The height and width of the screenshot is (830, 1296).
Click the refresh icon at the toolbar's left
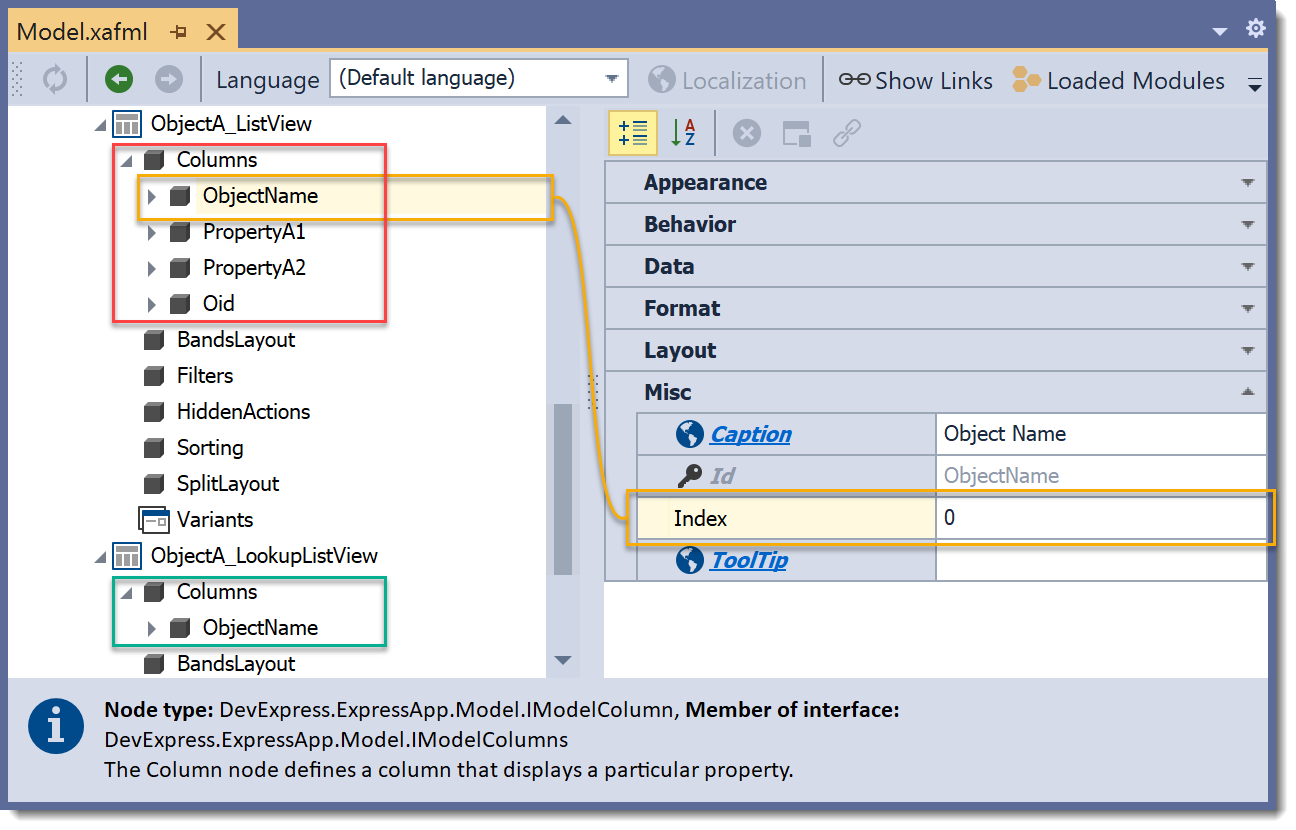point(55,80)
